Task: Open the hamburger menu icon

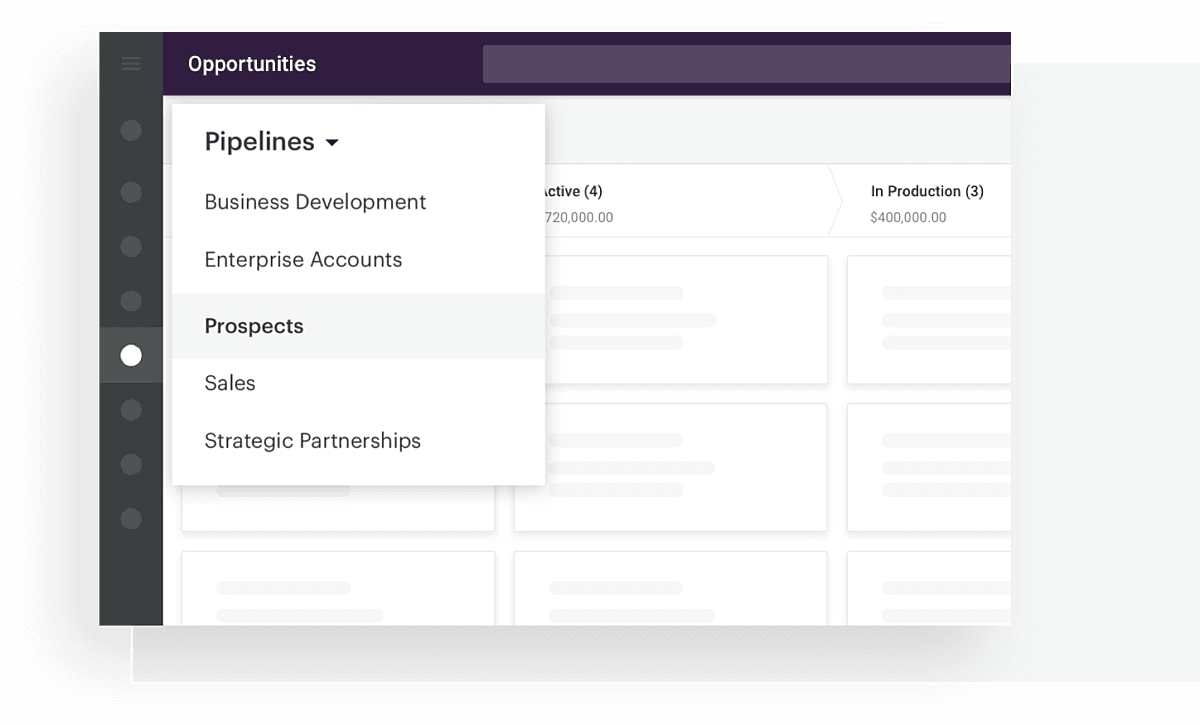Action: click(131, 64)
